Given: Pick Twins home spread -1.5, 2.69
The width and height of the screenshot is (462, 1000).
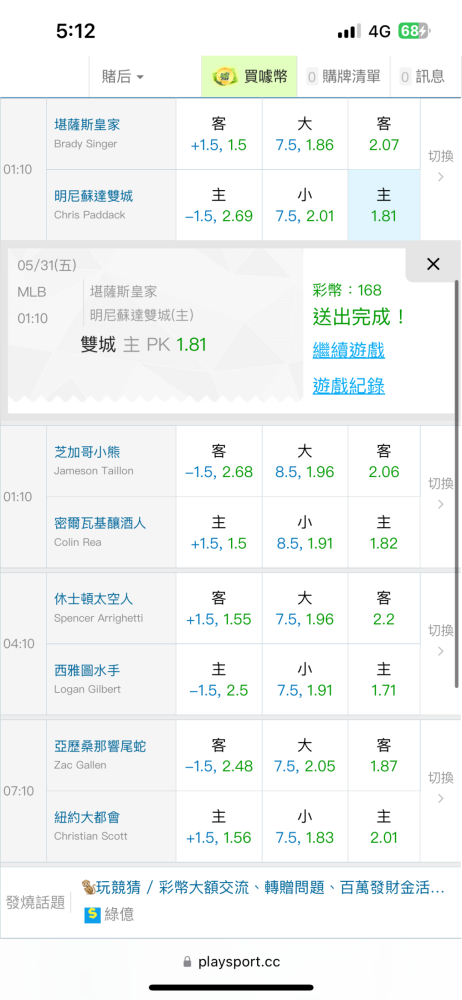Looking at the screenshot, I should pyautogui.click(x=219, y=205).
